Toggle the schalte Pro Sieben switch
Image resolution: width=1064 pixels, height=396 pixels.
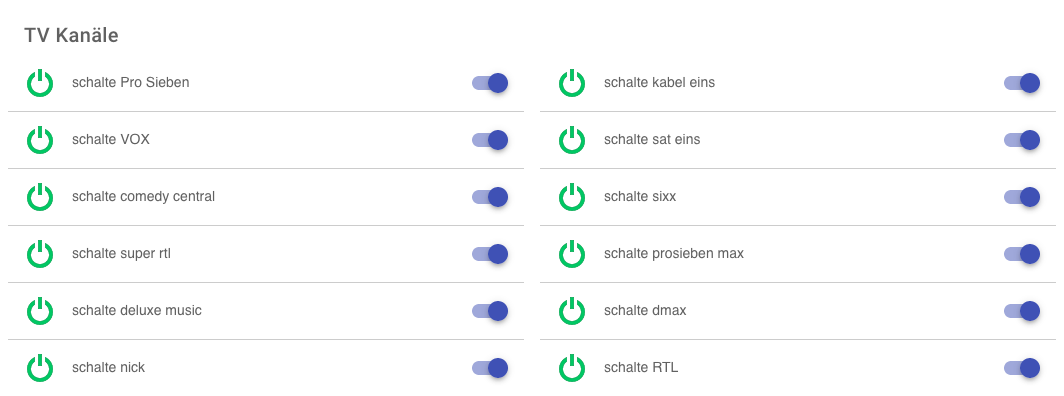click(x=490, y=83)
